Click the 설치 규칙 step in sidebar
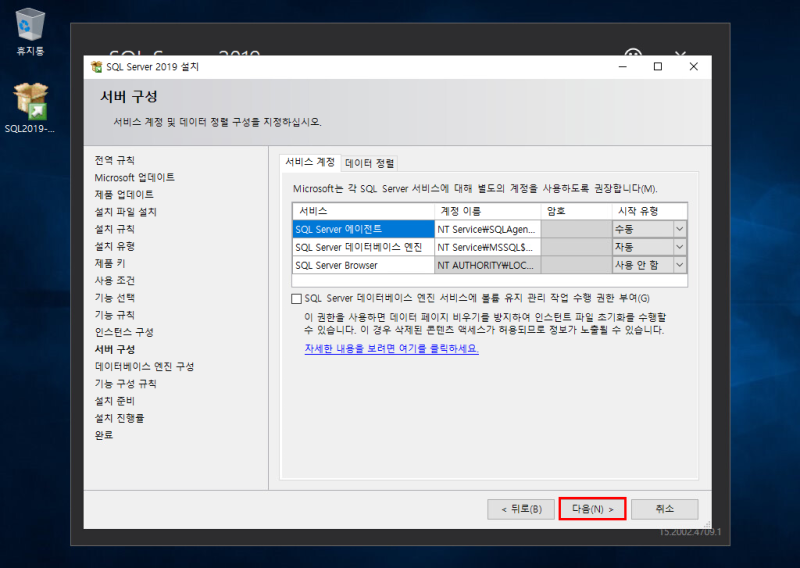The image size is (800, 568). coord(114,229)
